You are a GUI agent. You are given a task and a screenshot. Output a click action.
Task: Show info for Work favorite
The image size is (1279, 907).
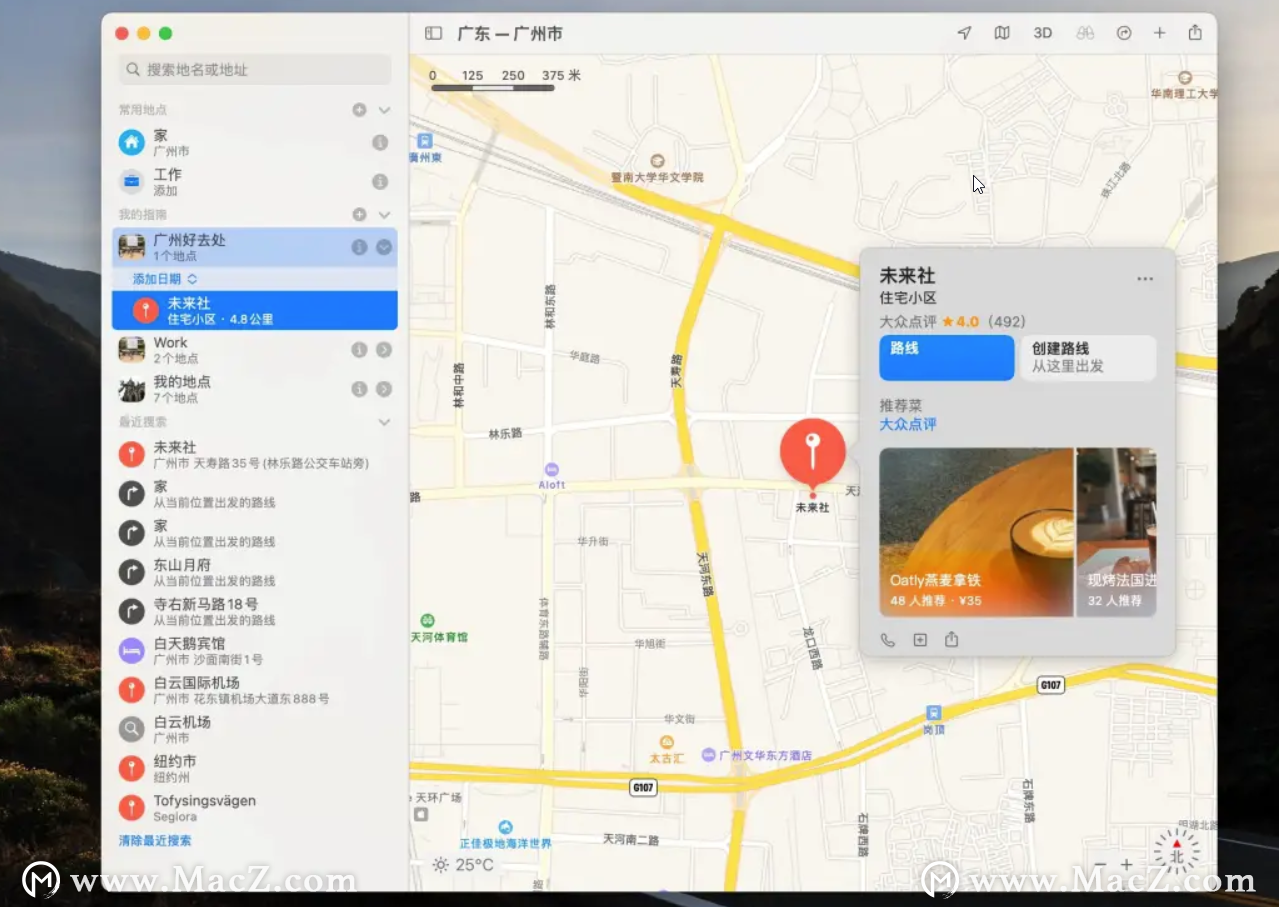click(380, 182)
